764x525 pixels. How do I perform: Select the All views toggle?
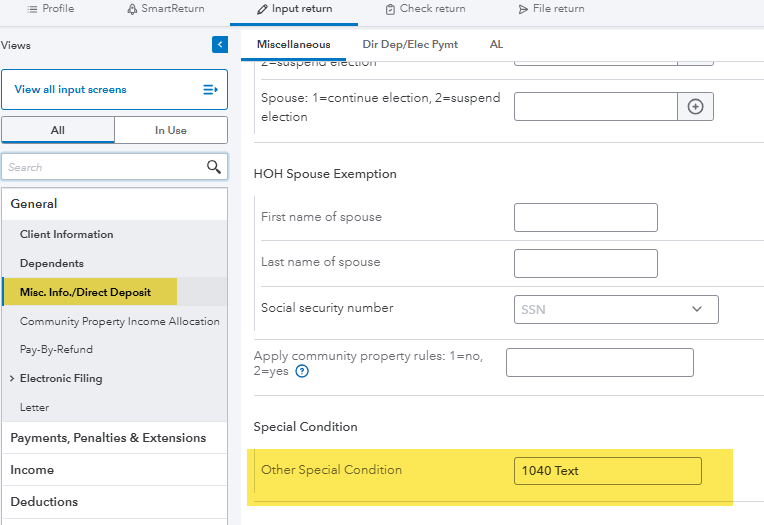click(x=57, y=130)
